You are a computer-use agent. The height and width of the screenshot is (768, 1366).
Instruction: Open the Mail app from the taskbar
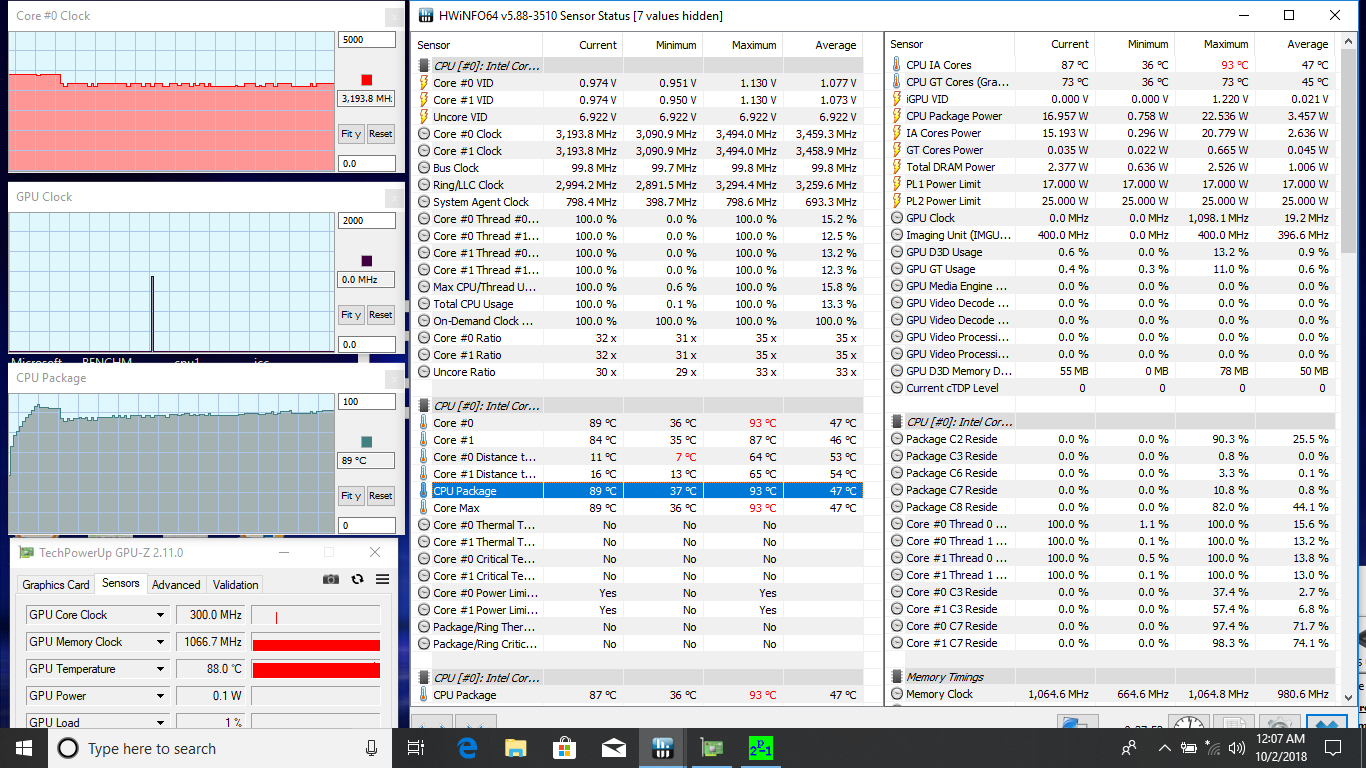coord(614,748)
